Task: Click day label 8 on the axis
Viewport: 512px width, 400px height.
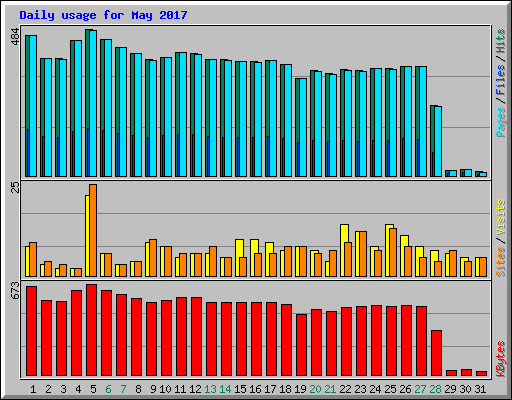Action: tap(138, 389)
